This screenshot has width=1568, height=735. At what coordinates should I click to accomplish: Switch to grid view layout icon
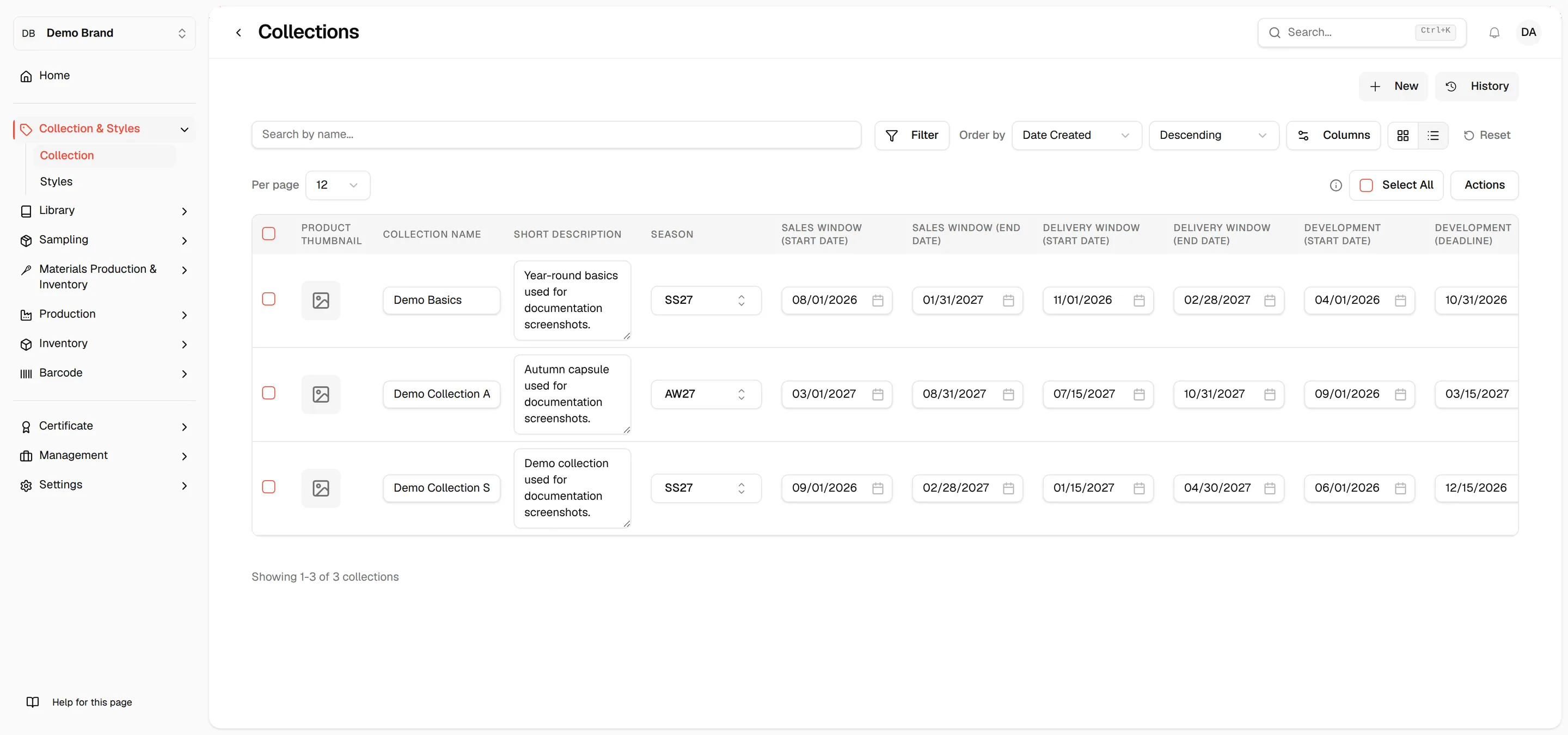tap(1402, 135)
